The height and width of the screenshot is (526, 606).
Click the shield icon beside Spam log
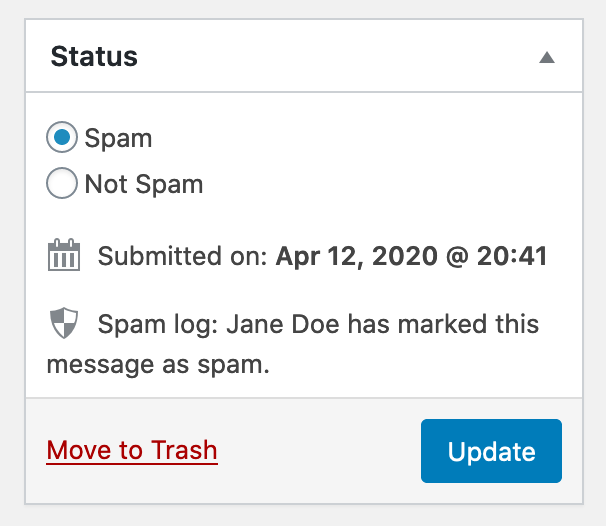64,323
